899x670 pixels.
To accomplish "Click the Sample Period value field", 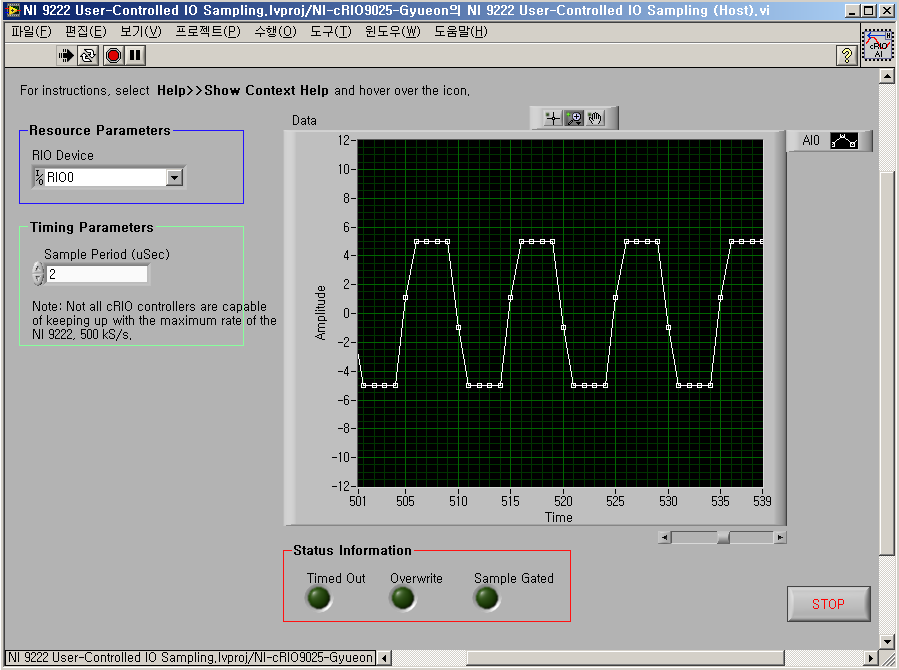I will click(x=97, y=274).
